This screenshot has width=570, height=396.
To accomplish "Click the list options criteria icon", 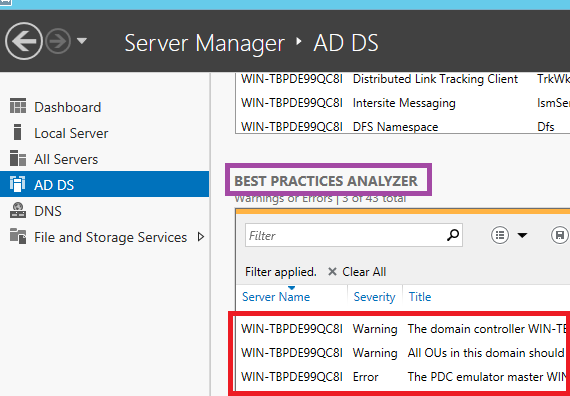I will [500, 235].
